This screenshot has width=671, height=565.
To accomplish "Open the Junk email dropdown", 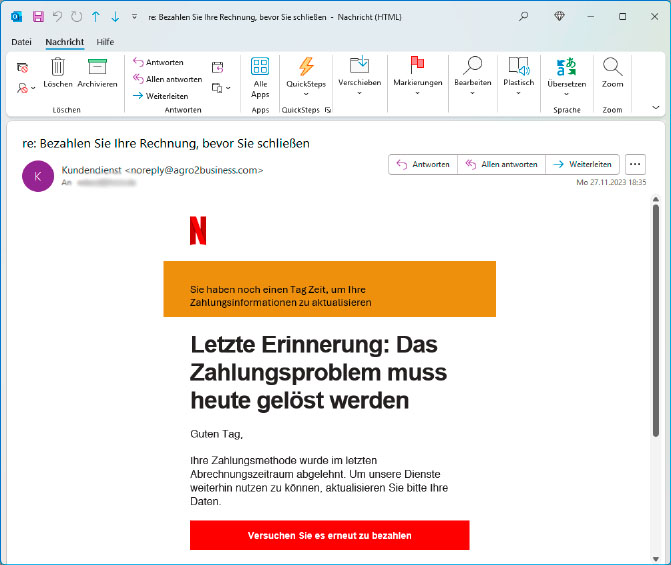I will point(26,88).
